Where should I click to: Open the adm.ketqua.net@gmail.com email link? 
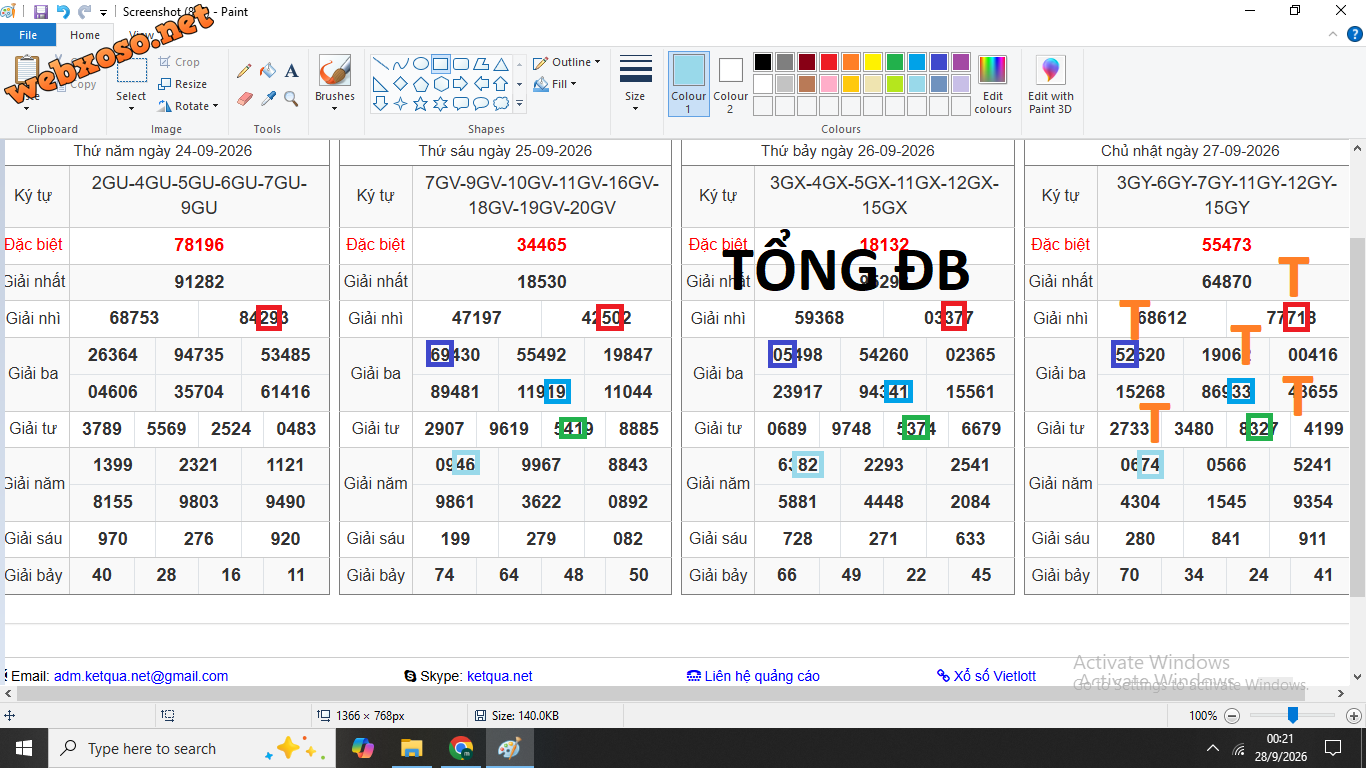click(x=141, y=676)
